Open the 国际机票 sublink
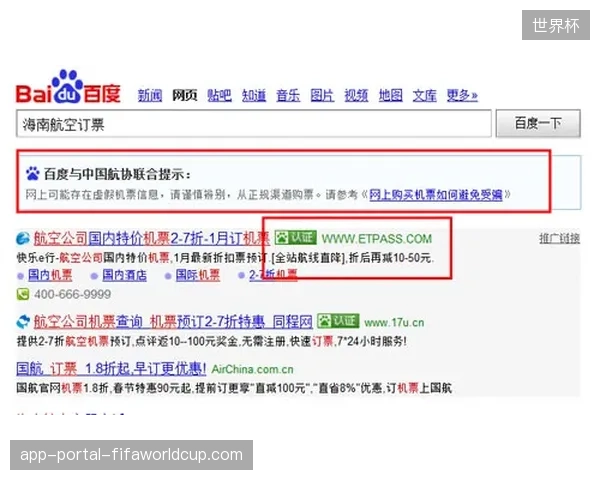The height and width of the screenshot is (480, 600). (x=198, y=275)
